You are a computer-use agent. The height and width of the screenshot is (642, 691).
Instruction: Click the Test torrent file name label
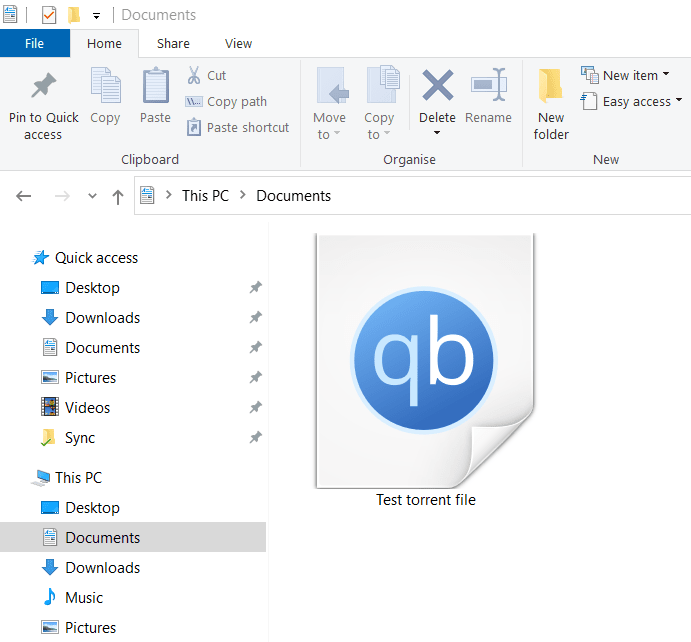tap(426, 500)
